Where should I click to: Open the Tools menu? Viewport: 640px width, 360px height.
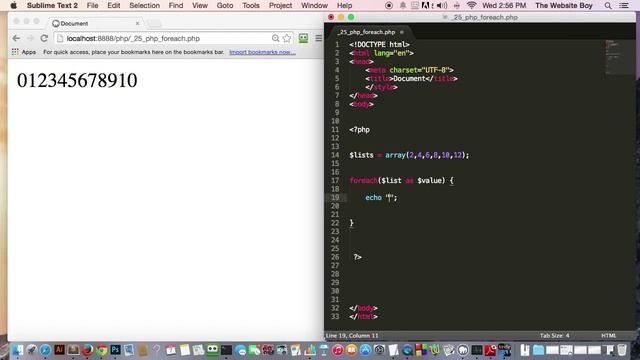251,5
